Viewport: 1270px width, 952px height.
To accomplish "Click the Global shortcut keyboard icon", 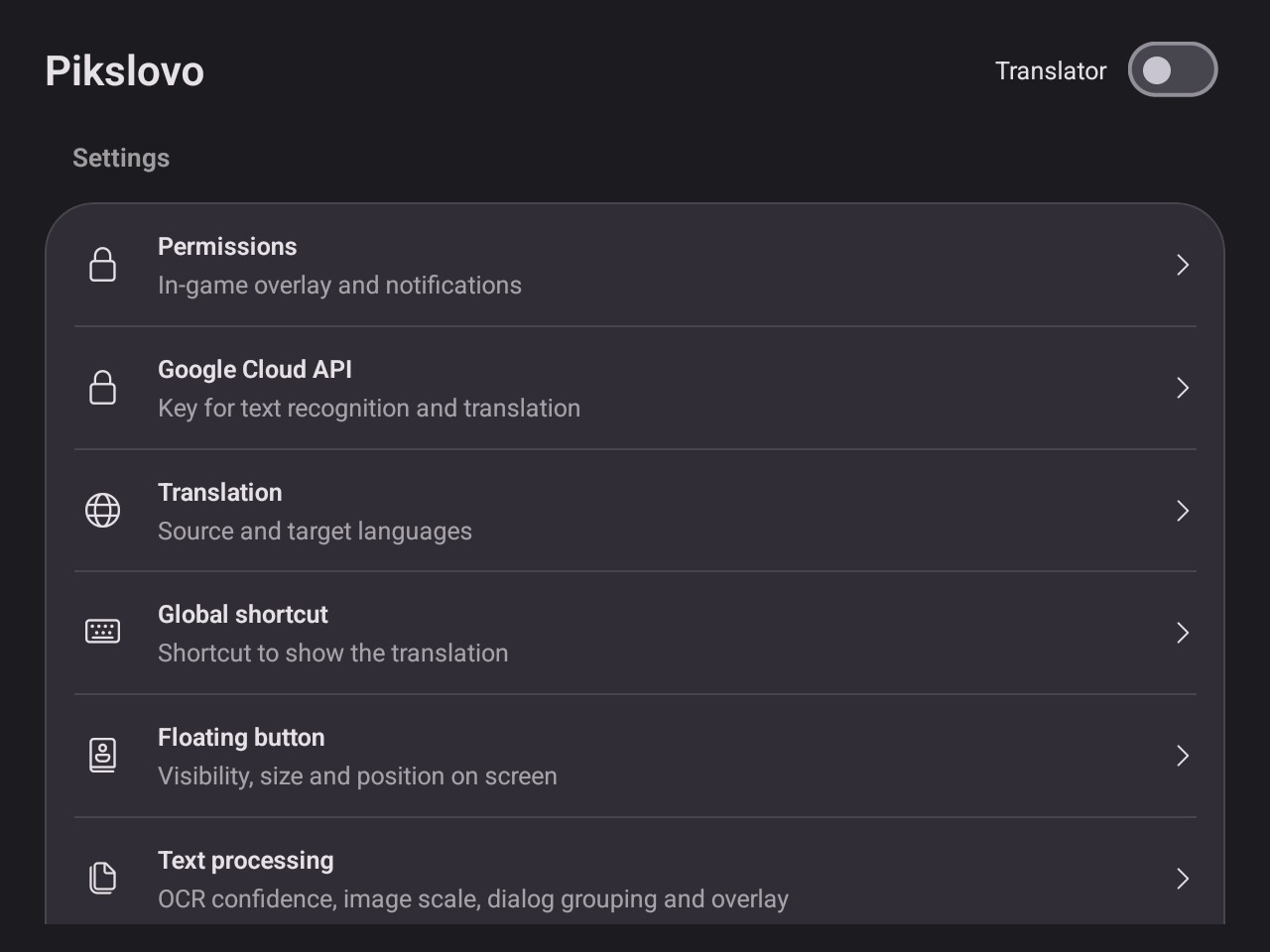I will point(103,632).
